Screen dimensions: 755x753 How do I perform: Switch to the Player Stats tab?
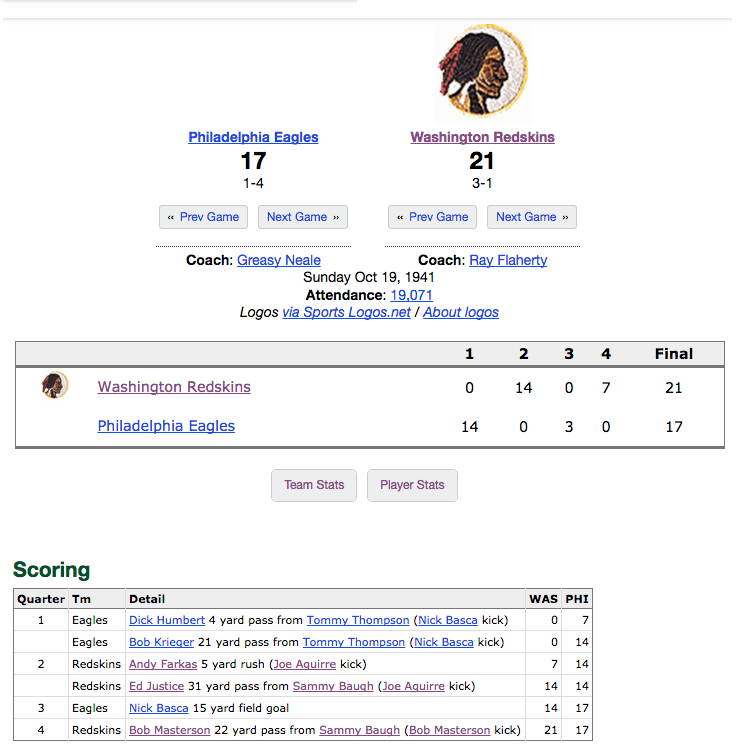pyautogui.click(x=412, y=485)
